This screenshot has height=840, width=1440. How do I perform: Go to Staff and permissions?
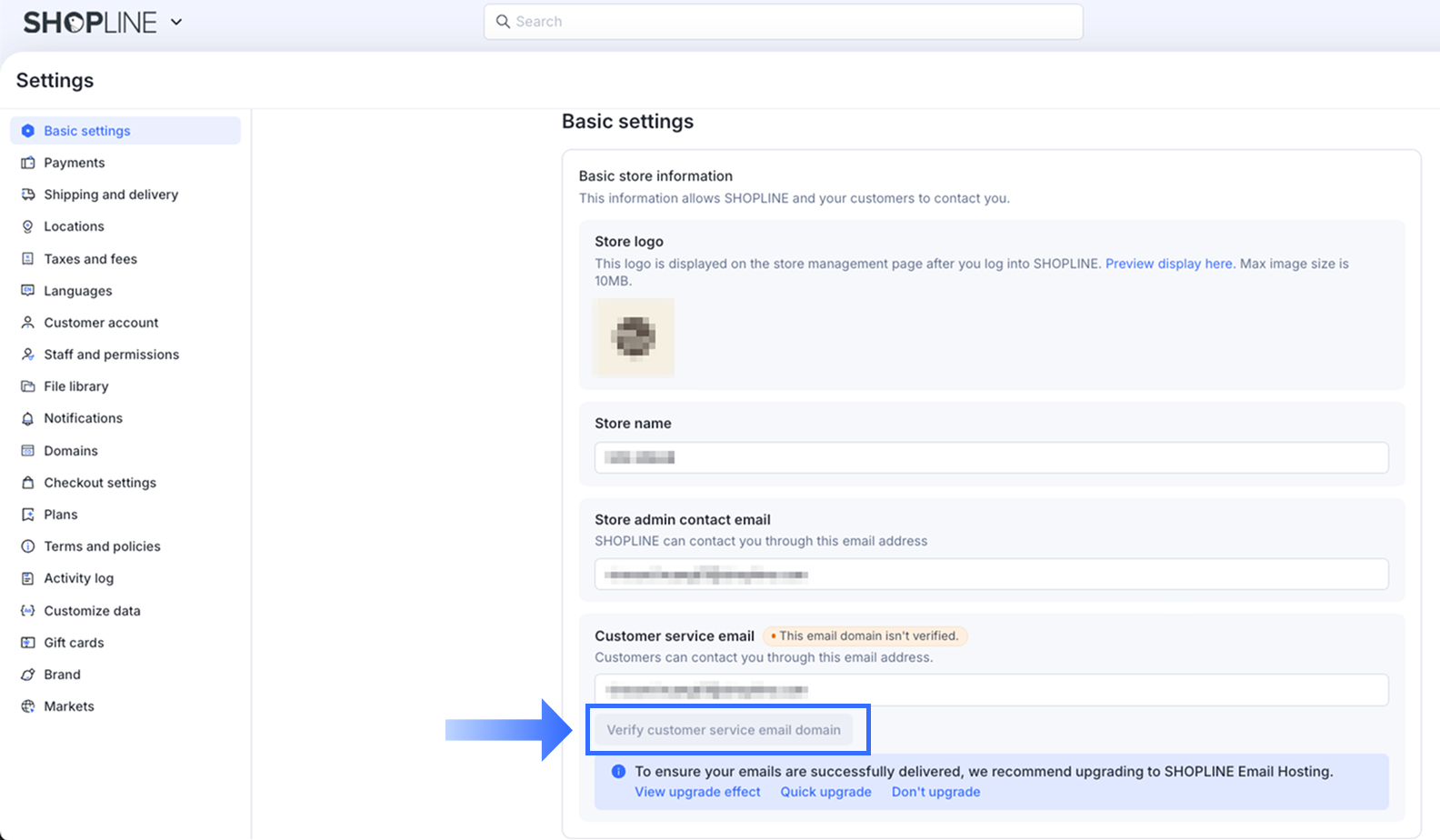(111, 355)
